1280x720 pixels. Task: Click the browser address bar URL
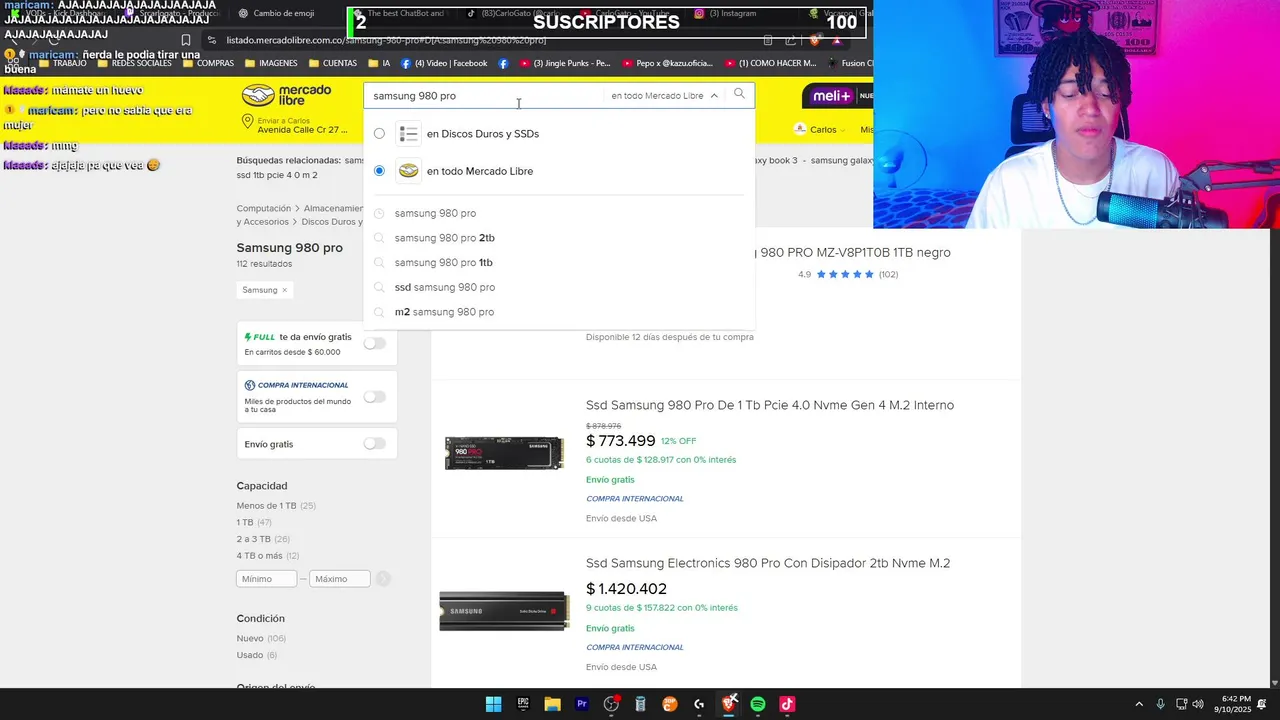click(x=386, y=40)
